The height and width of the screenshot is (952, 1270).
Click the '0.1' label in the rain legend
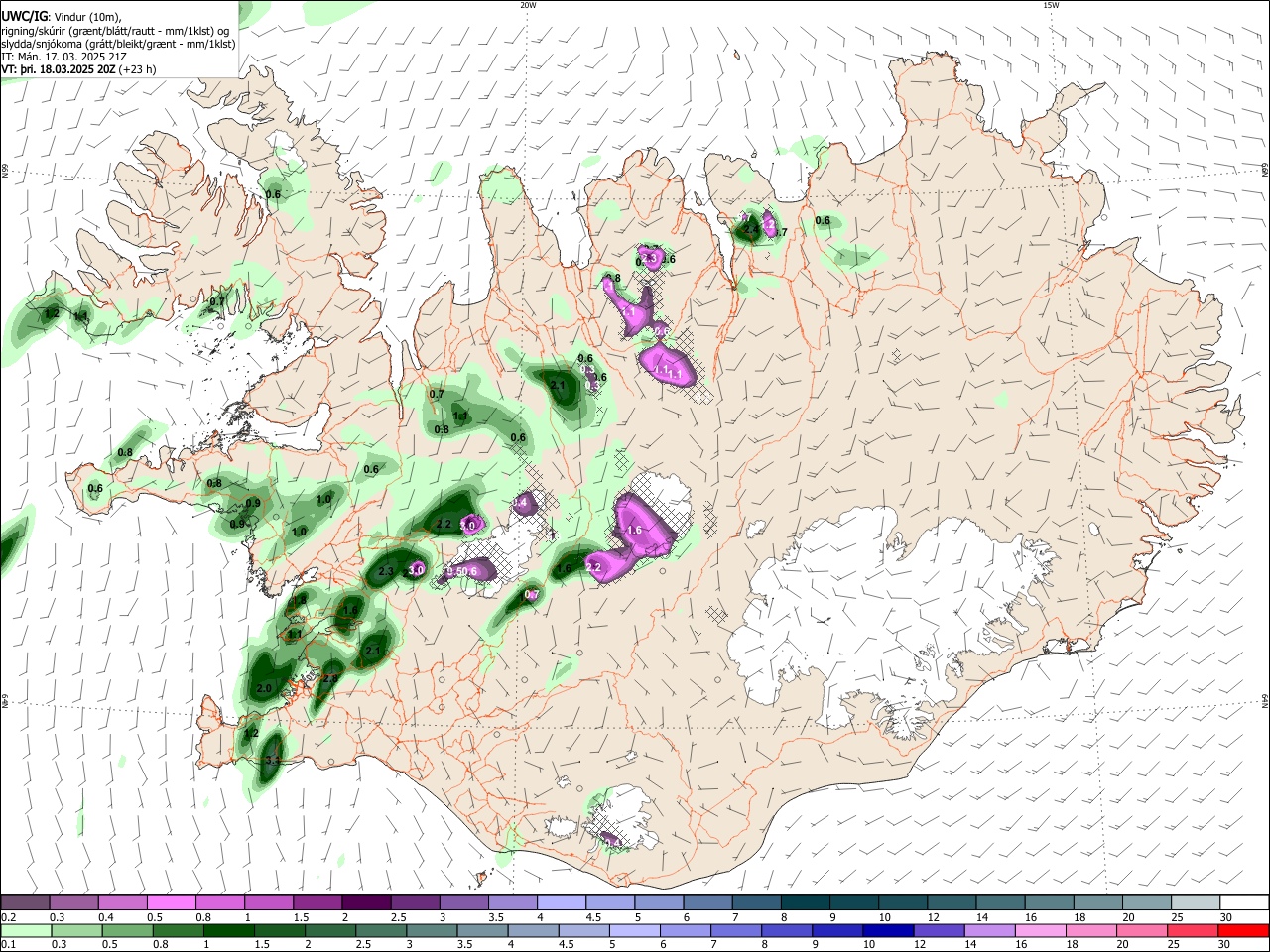coord(9,945)
